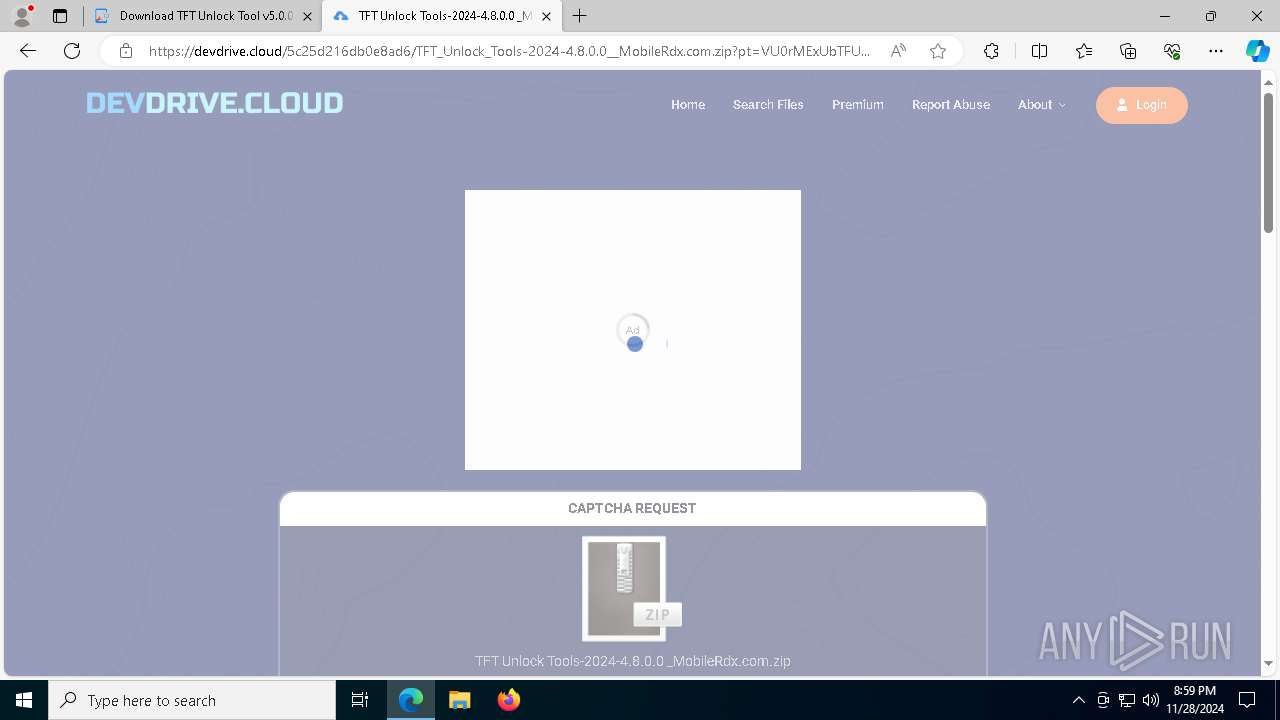
Task: Click the loading Ad spinner
Action: (633, 332)
